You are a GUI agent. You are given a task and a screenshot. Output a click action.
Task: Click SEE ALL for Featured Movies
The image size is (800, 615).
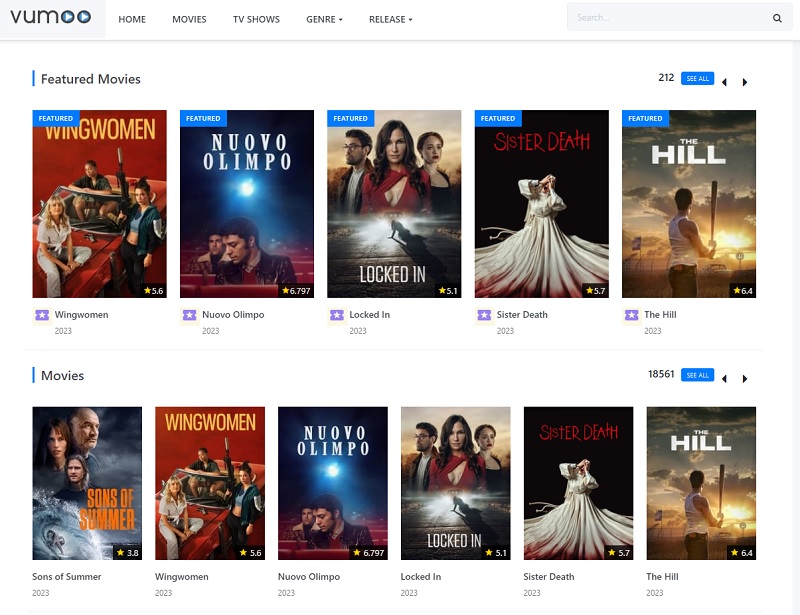(697, 79)
